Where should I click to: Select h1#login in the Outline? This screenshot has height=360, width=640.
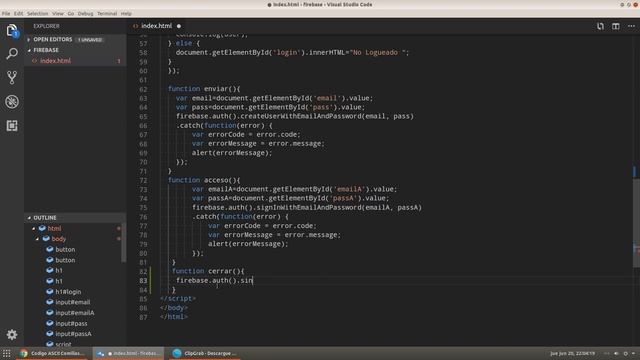click(x=68, y=292)
